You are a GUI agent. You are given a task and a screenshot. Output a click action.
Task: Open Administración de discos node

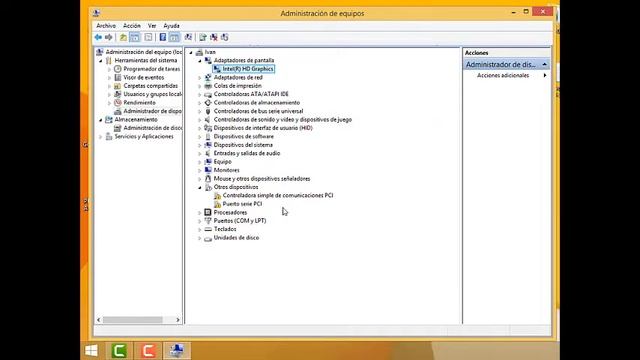point(153,128)
